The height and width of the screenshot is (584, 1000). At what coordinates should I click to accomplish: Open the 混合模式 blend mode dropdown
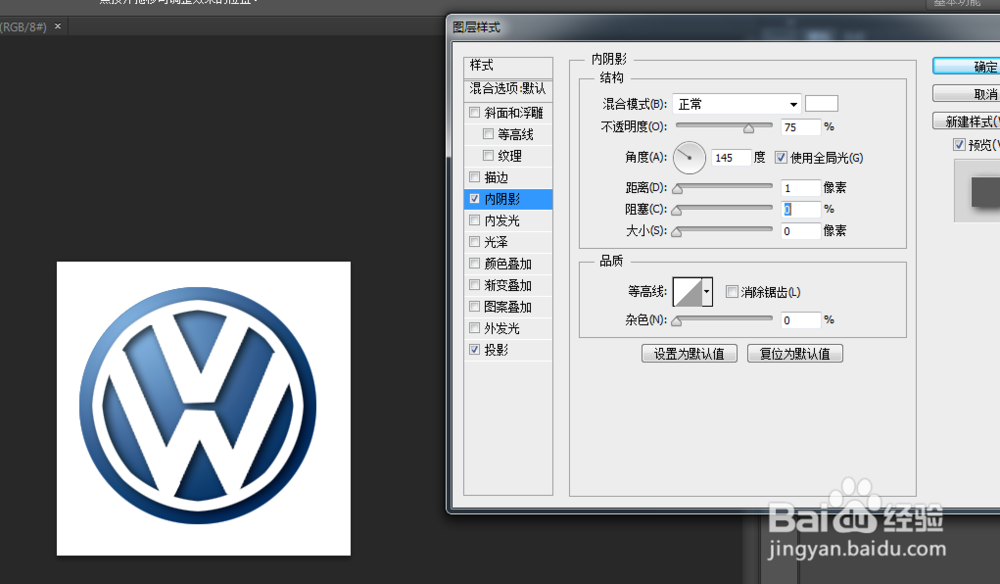coord(737,104)
